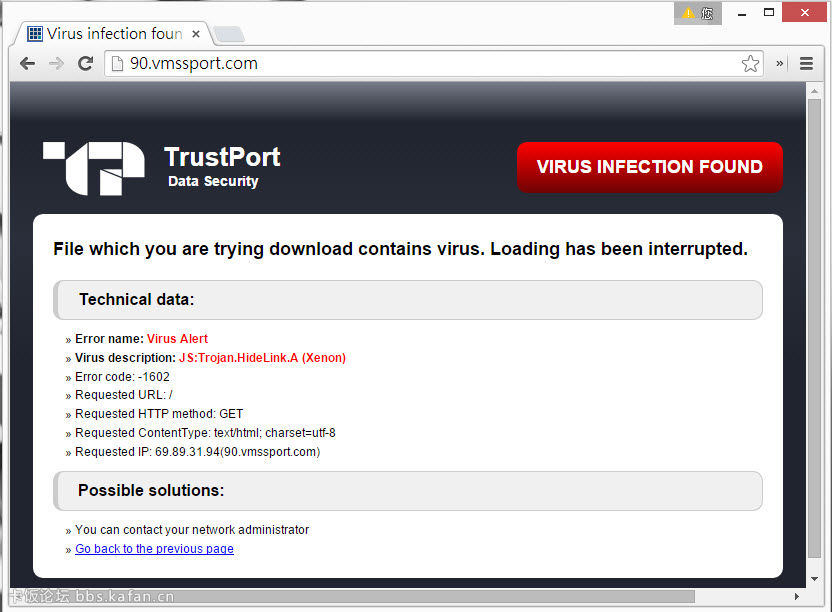
Task: Open the Chrome hamburger menu
Action: pos(807,64)
